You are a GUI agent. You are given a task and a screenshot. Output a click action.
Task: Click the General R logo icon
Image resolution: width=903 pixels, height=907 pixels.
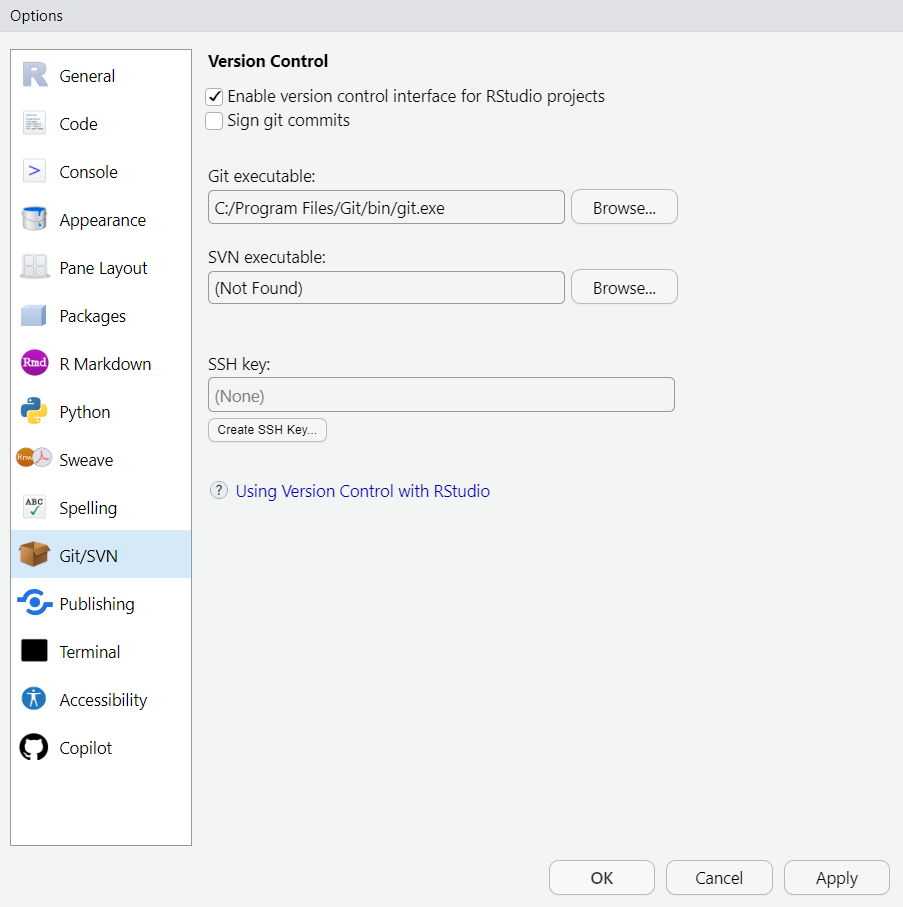tap(35, 75)
